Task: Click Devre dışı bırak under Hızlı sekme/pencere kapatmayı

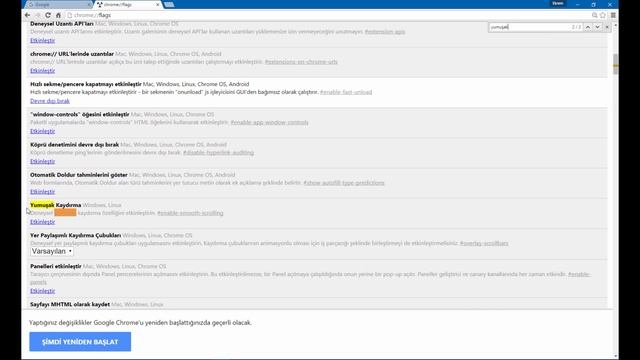Action: point(50,101)
